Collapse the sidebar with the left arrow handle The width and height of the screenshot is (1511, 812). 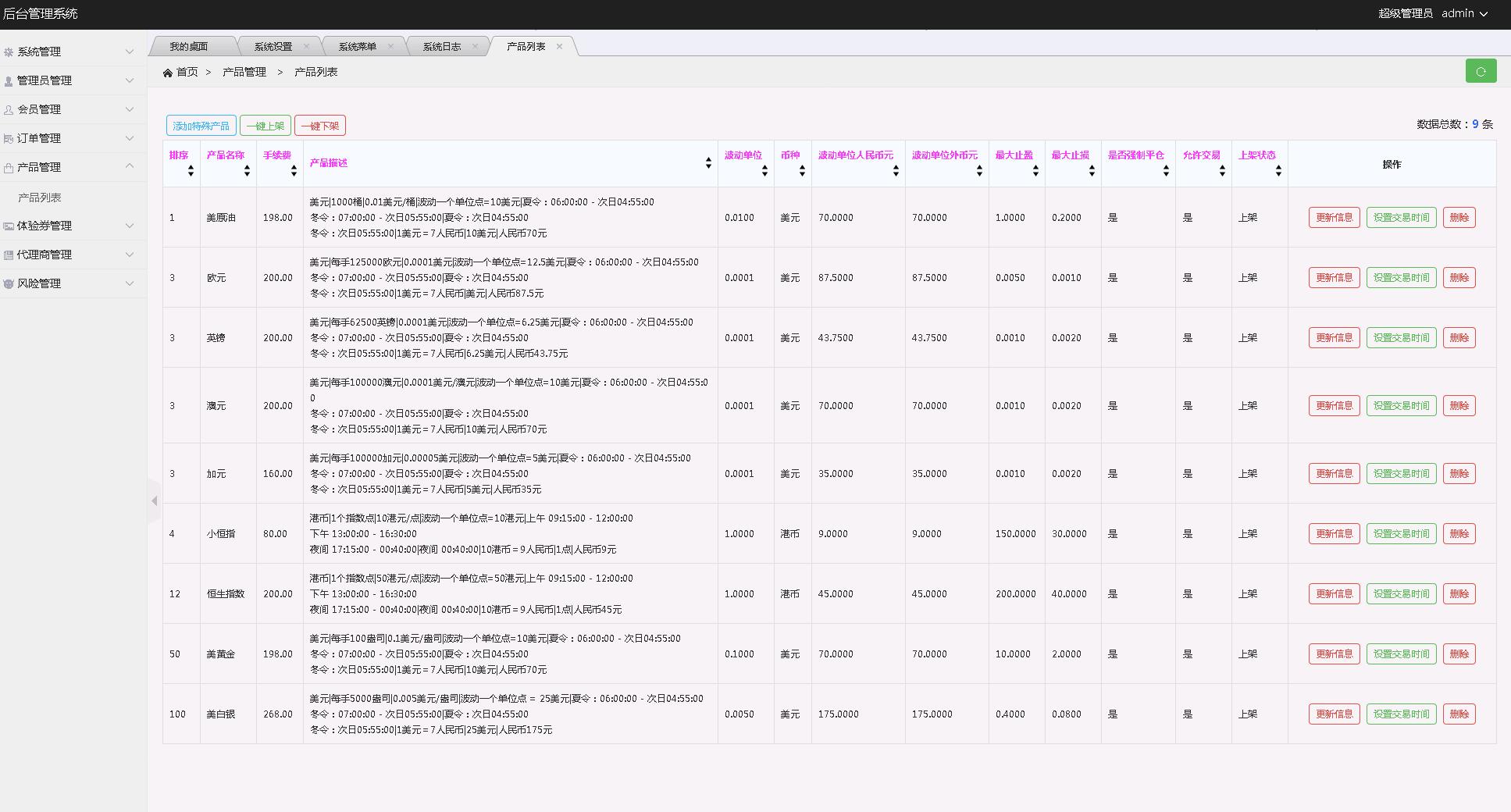coord(154,500)
